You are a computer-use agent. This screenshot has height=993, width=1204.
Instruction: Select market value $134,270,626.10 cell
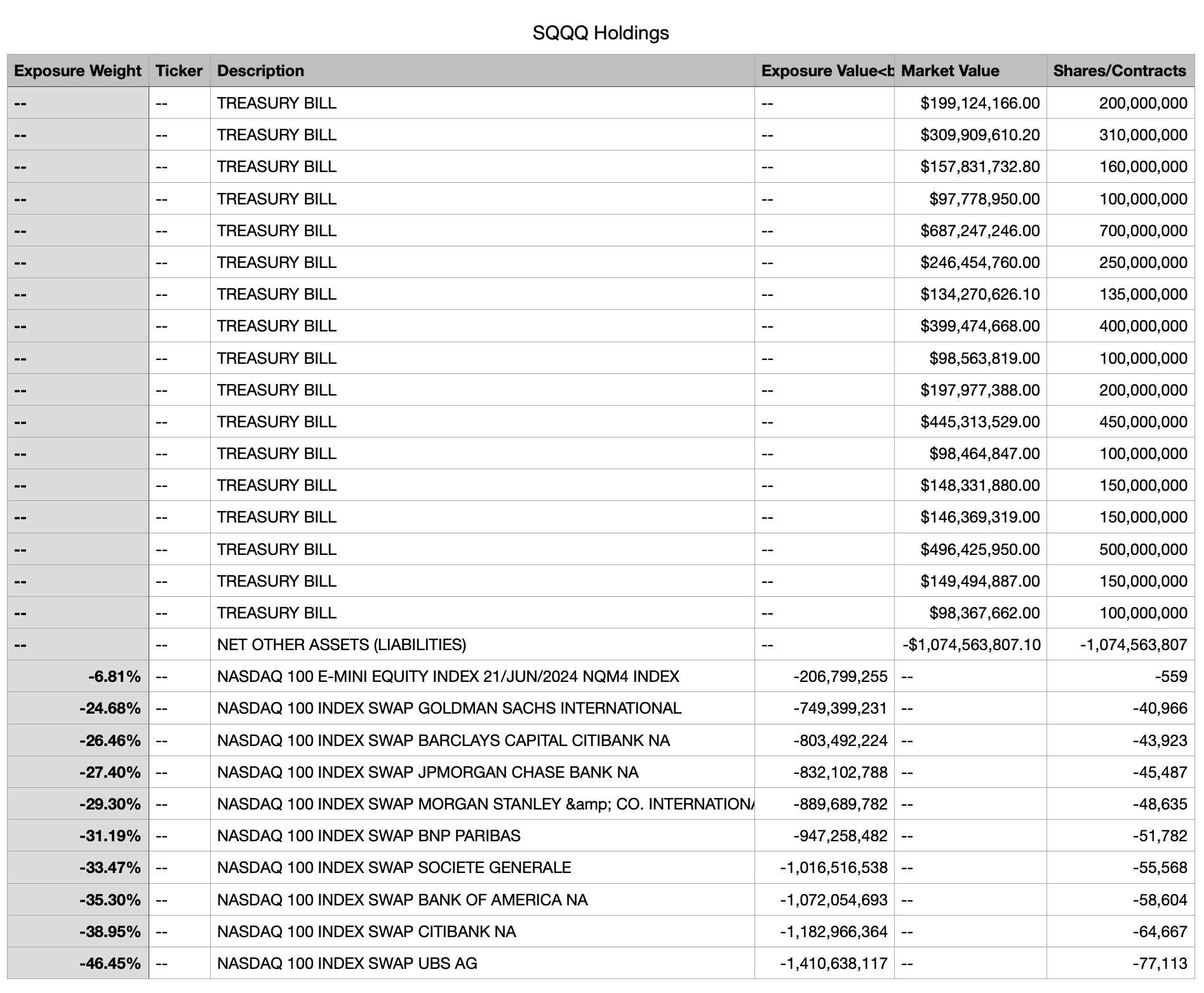[x=970, y=294]
